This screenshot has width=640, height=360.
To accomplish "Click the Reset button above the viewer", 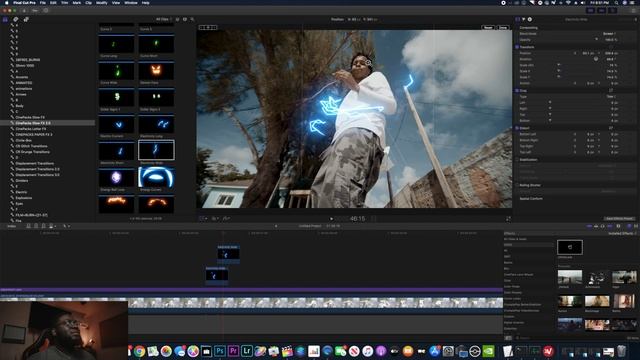I will 488,28.
